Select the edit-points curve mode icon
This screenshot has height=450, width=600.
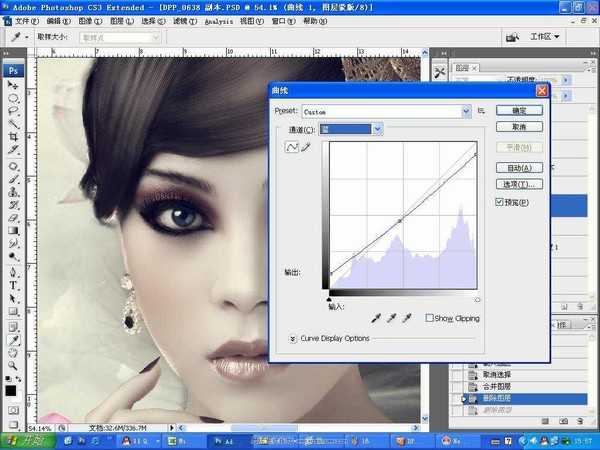click(292, 147)
